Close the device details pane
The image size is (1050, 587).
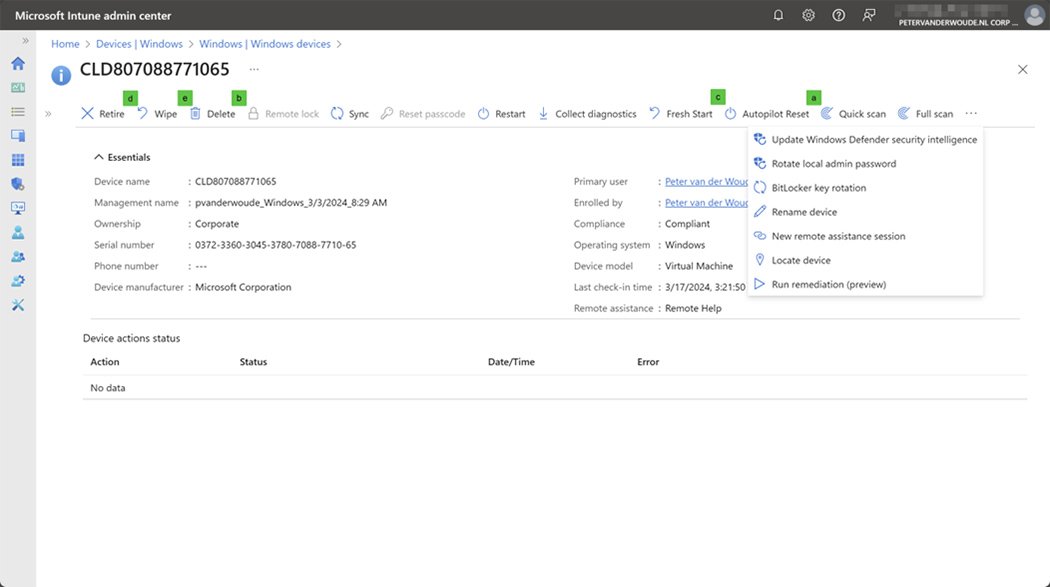tap(1022, 70)
